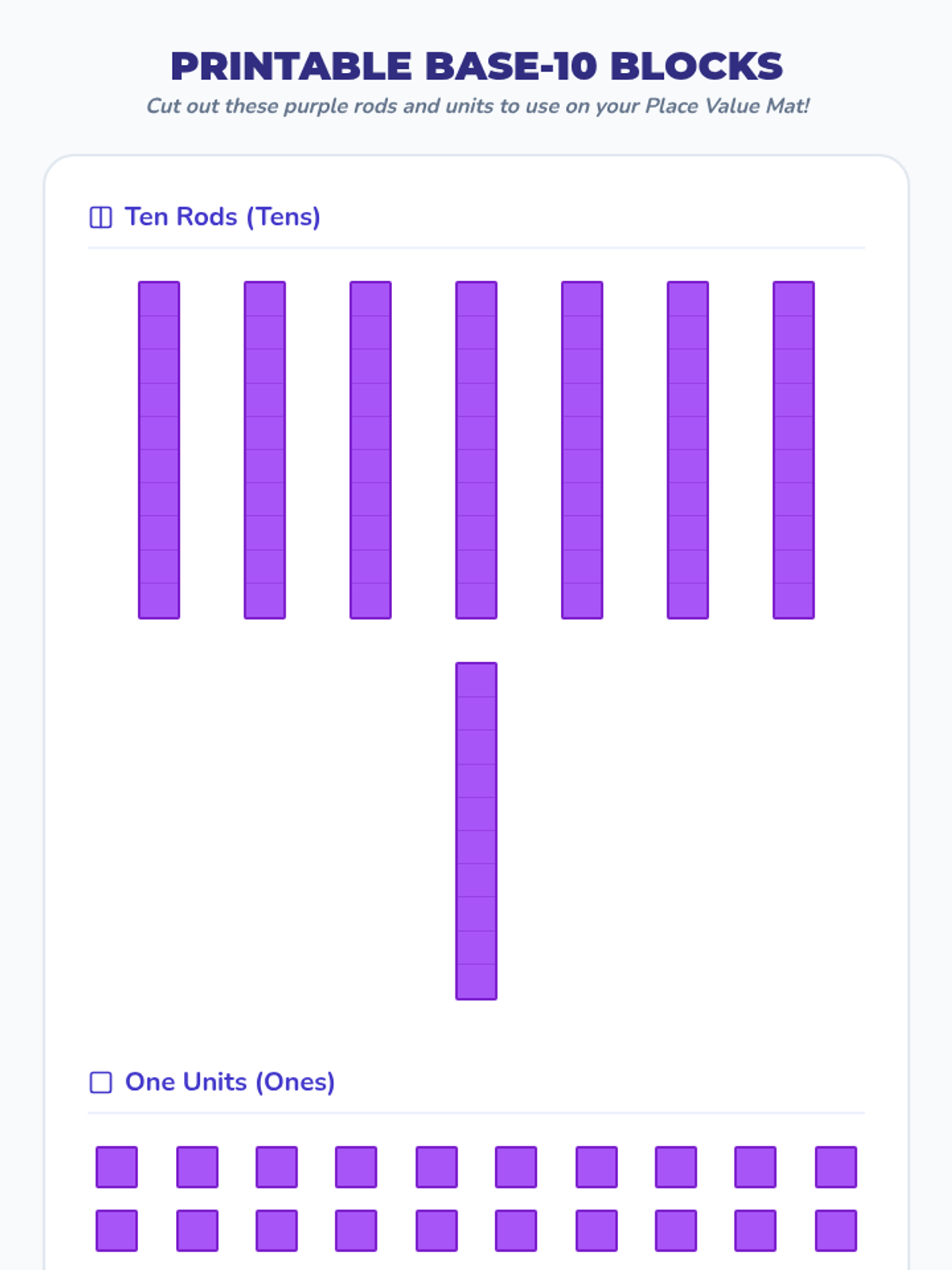Select the lone ten rod in second row
952x1270 pixels.
point(476,831)
